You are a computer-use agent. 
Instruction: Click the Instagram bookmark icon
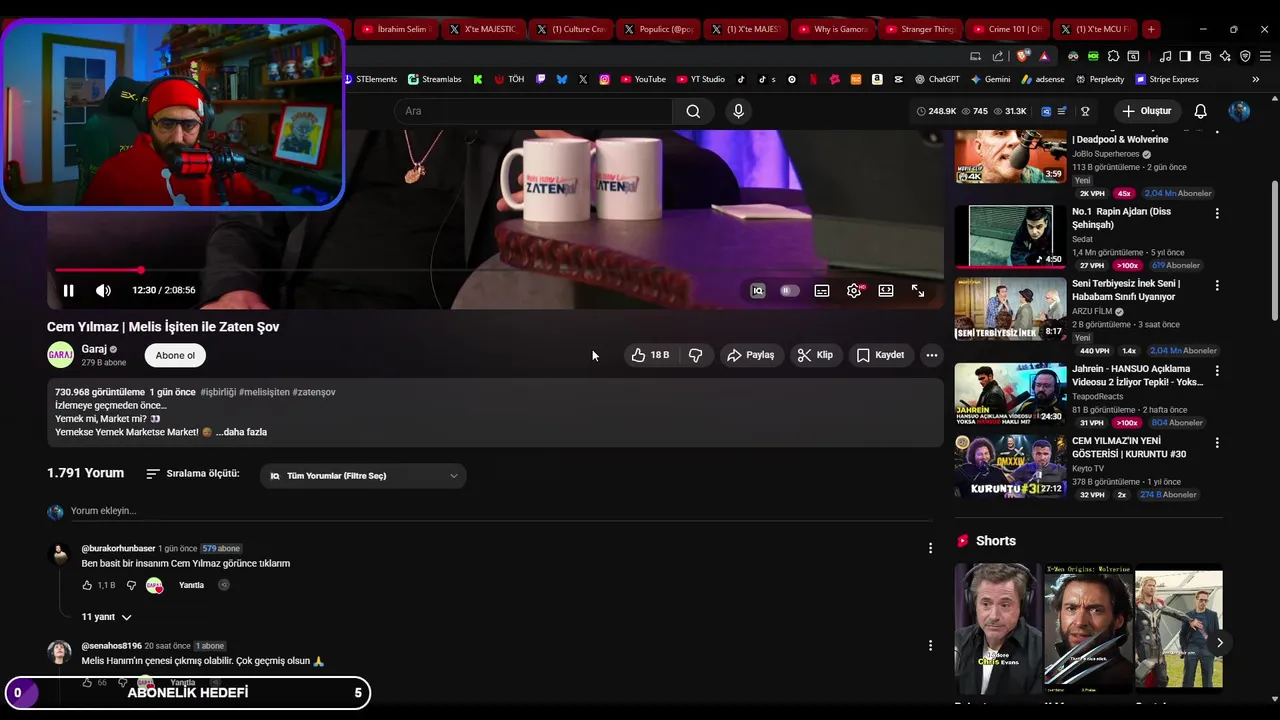tap(604, 79)
